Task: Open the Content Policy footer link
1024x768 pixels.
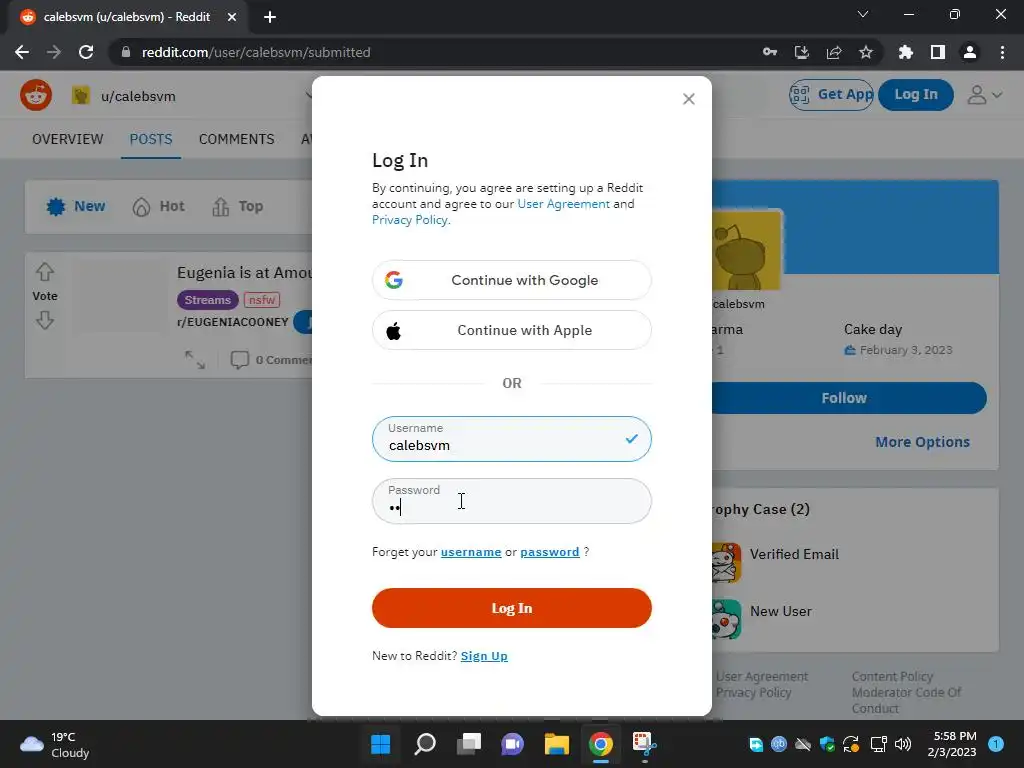Action: tap(892, 677)
